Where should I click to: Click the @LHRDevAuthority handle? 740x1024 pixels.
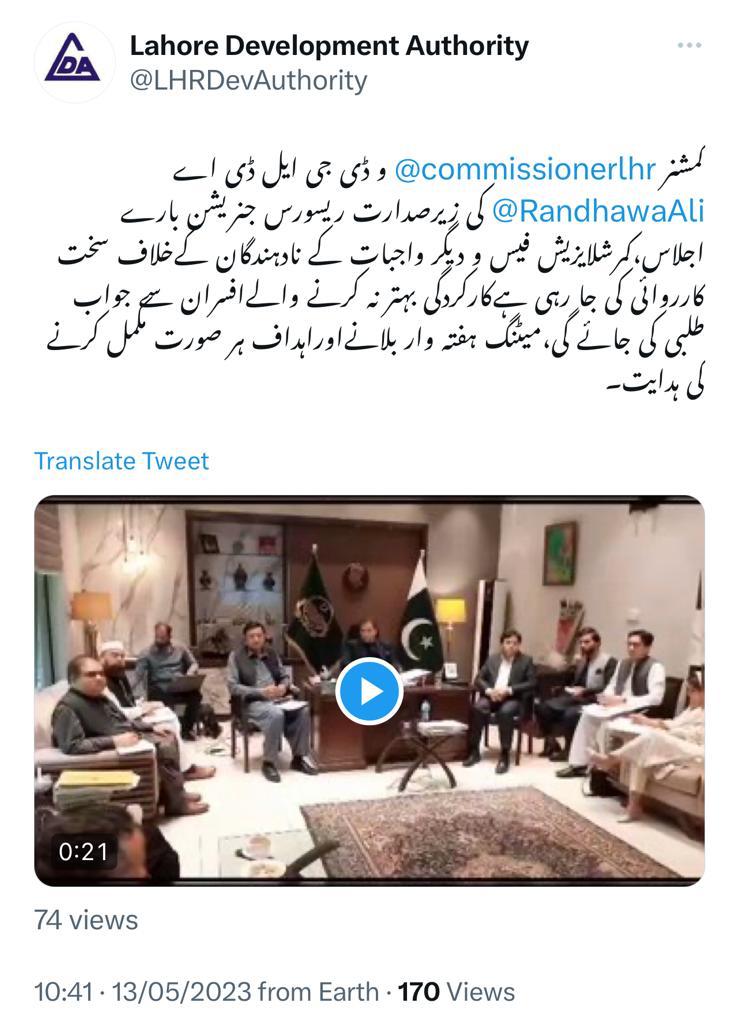[x=248, y=81]
